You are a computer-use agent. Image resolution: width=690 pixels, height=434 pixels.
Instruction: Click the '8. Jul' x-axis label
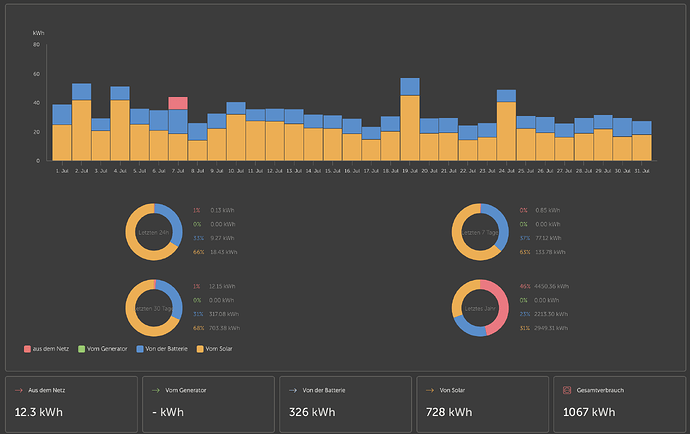tap(197, 171)
